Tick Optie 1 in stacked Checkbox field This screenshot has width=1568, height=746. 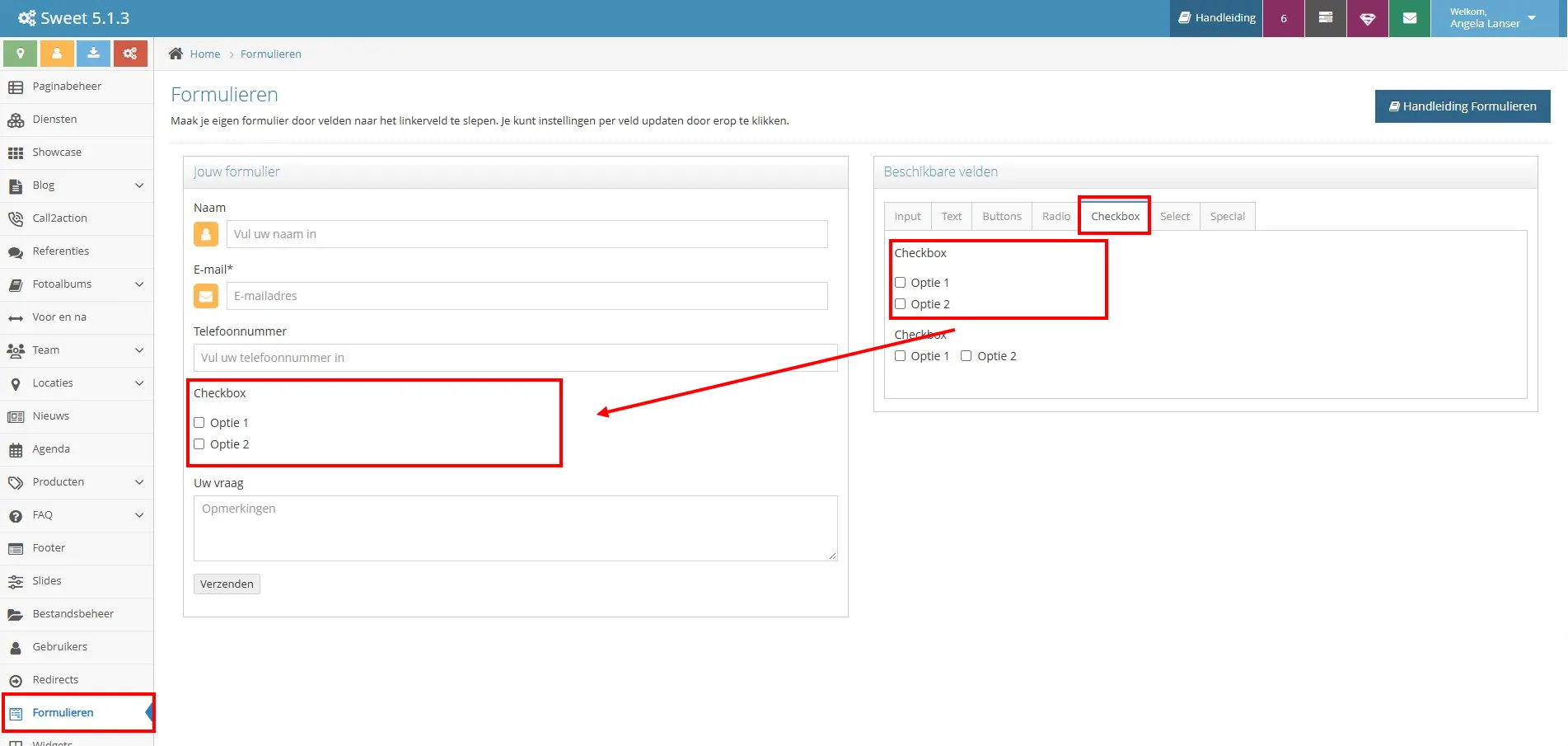pyautogui.click(x=901, y=283)
